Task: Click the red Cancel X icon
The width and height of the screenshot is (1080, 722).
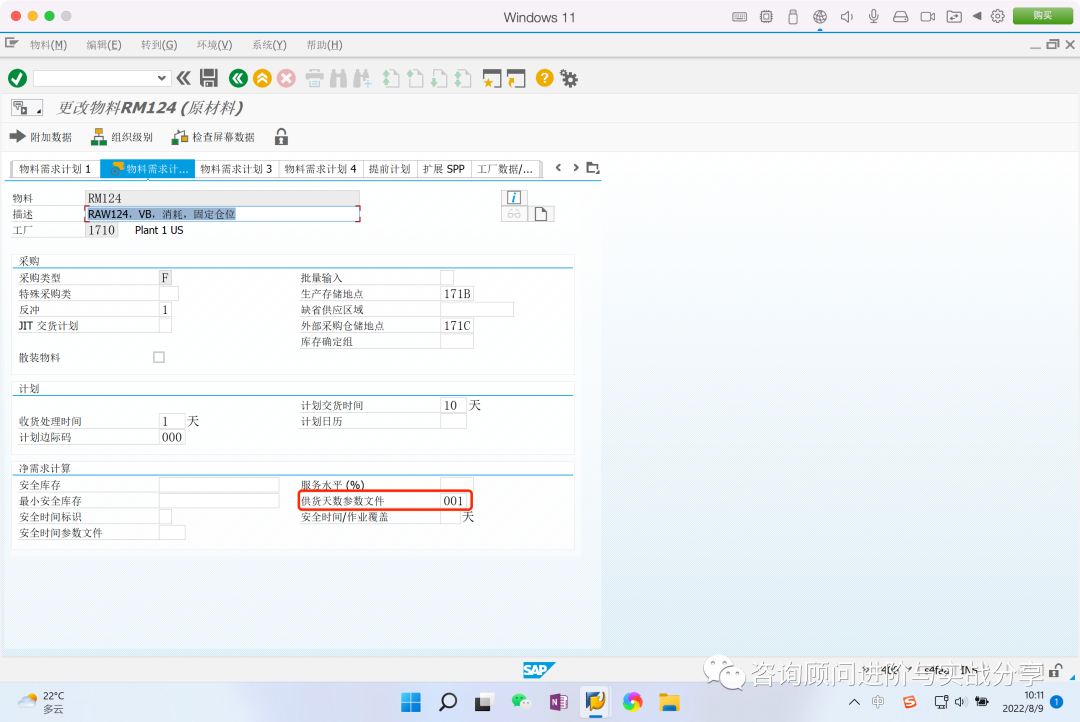Action: point(287,79)
